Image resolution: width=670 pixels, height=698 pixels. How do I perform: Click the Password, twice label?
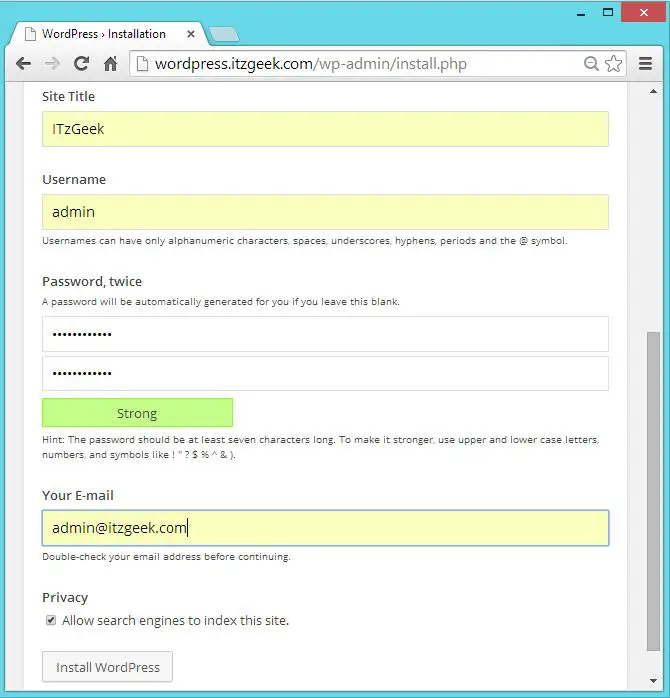tap(92, 282)
